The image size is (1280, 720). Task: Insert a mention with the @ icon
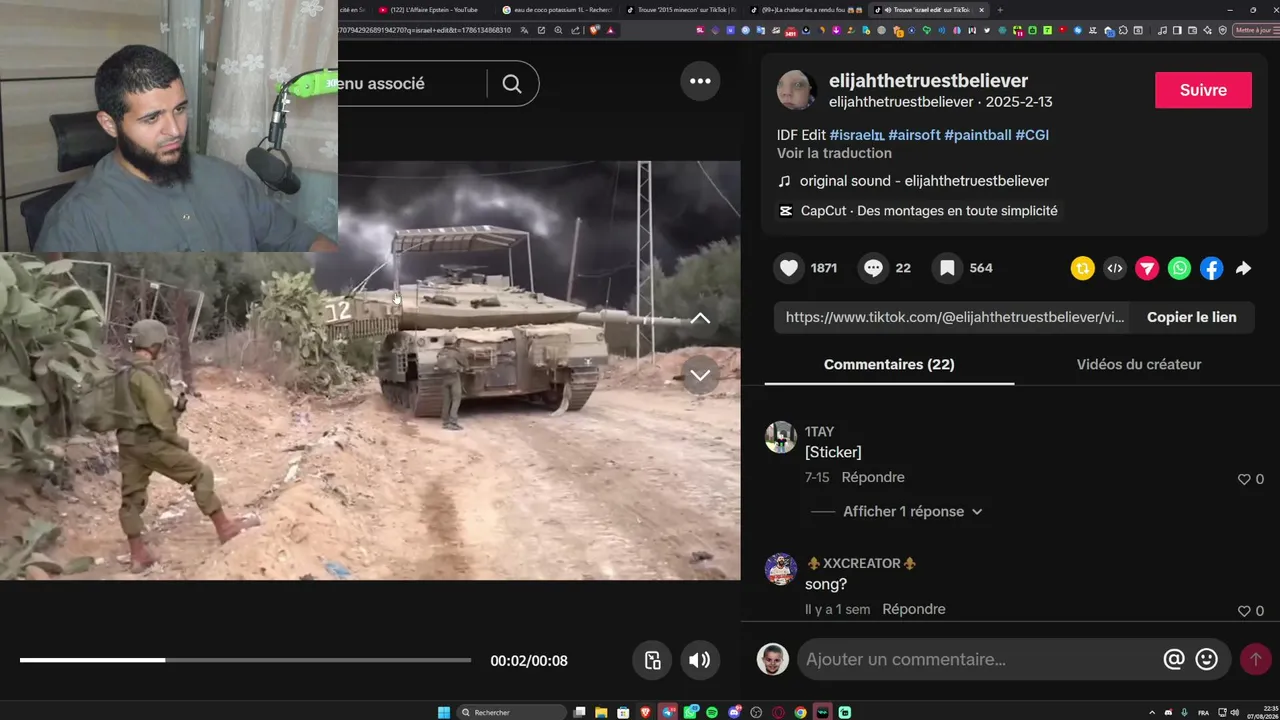[x=1174, y=659]
